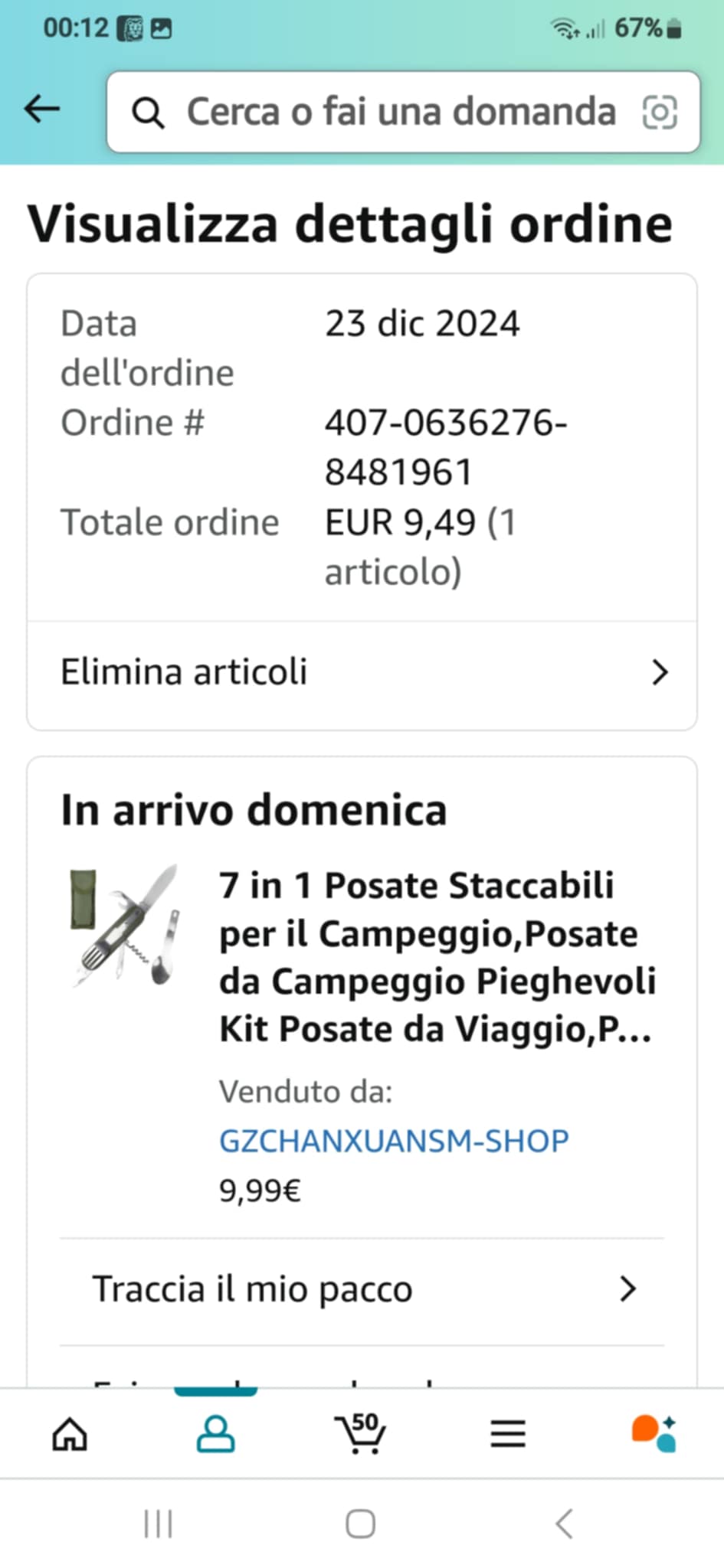724x1568 pixels.
Task: Launch the AI assistant chat icon
Action: click(654, 1433)
